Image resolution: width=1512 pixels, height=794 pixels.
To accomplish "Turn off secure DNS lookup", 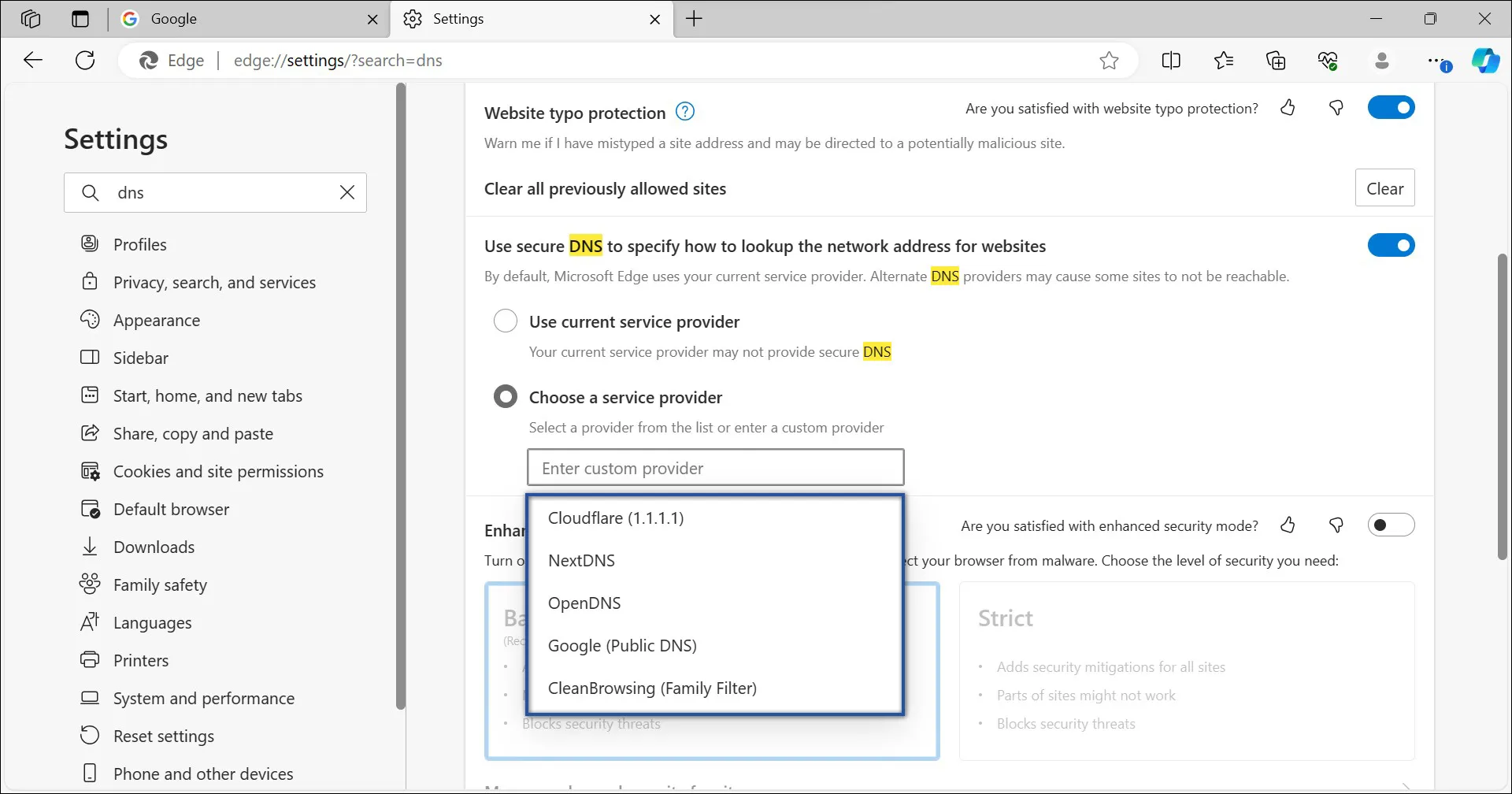I will tap(1391, 245).
